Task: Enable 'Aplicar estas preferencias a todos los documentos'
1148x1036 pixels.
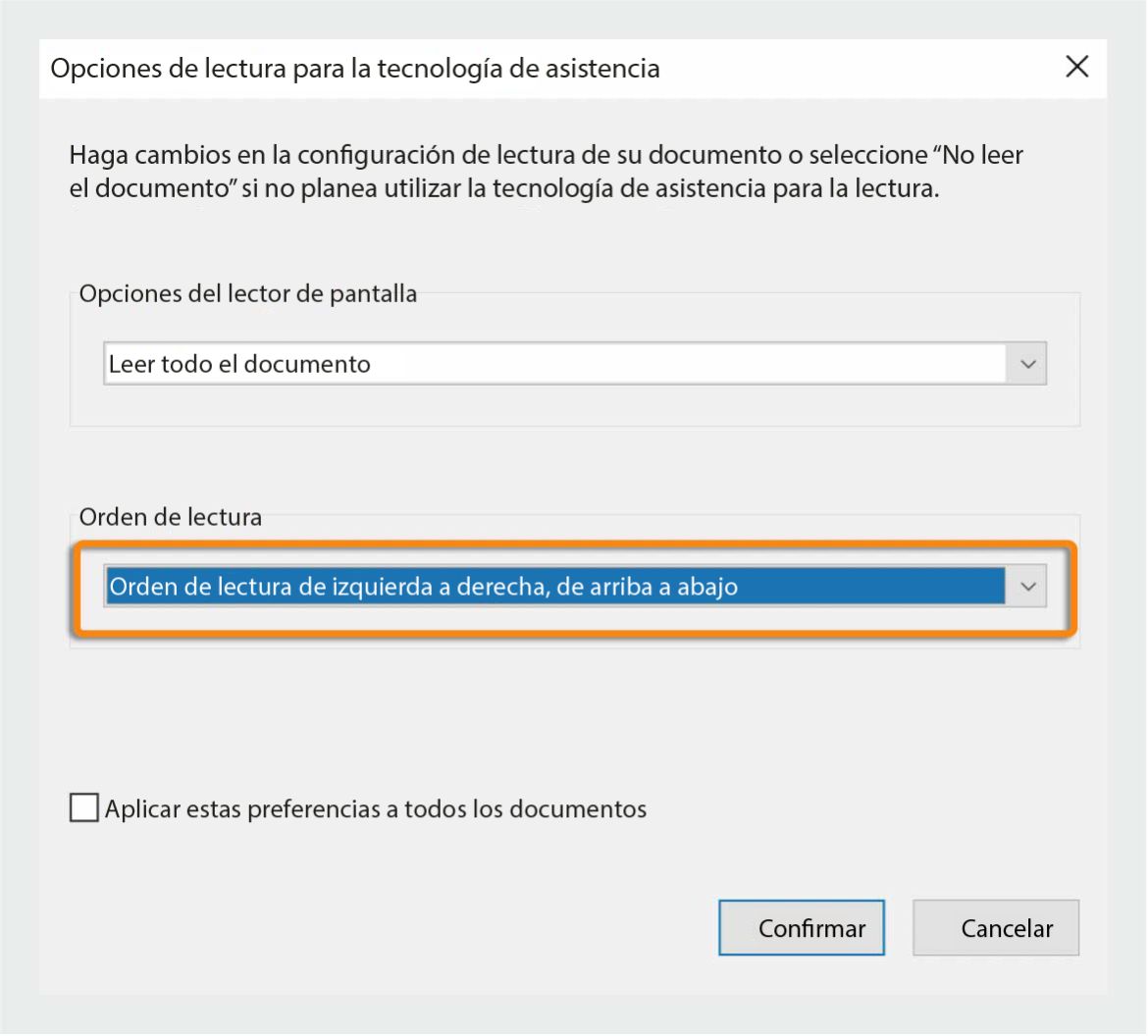Action: pyautogui.click(x=82, y=808)
